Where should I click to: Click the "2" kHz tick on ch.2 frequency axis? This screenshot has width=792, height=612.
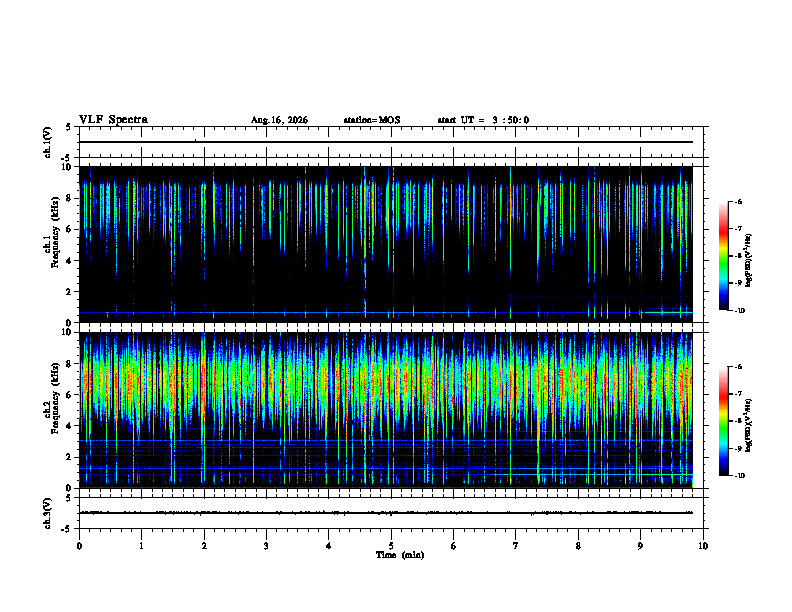[69, 457]
